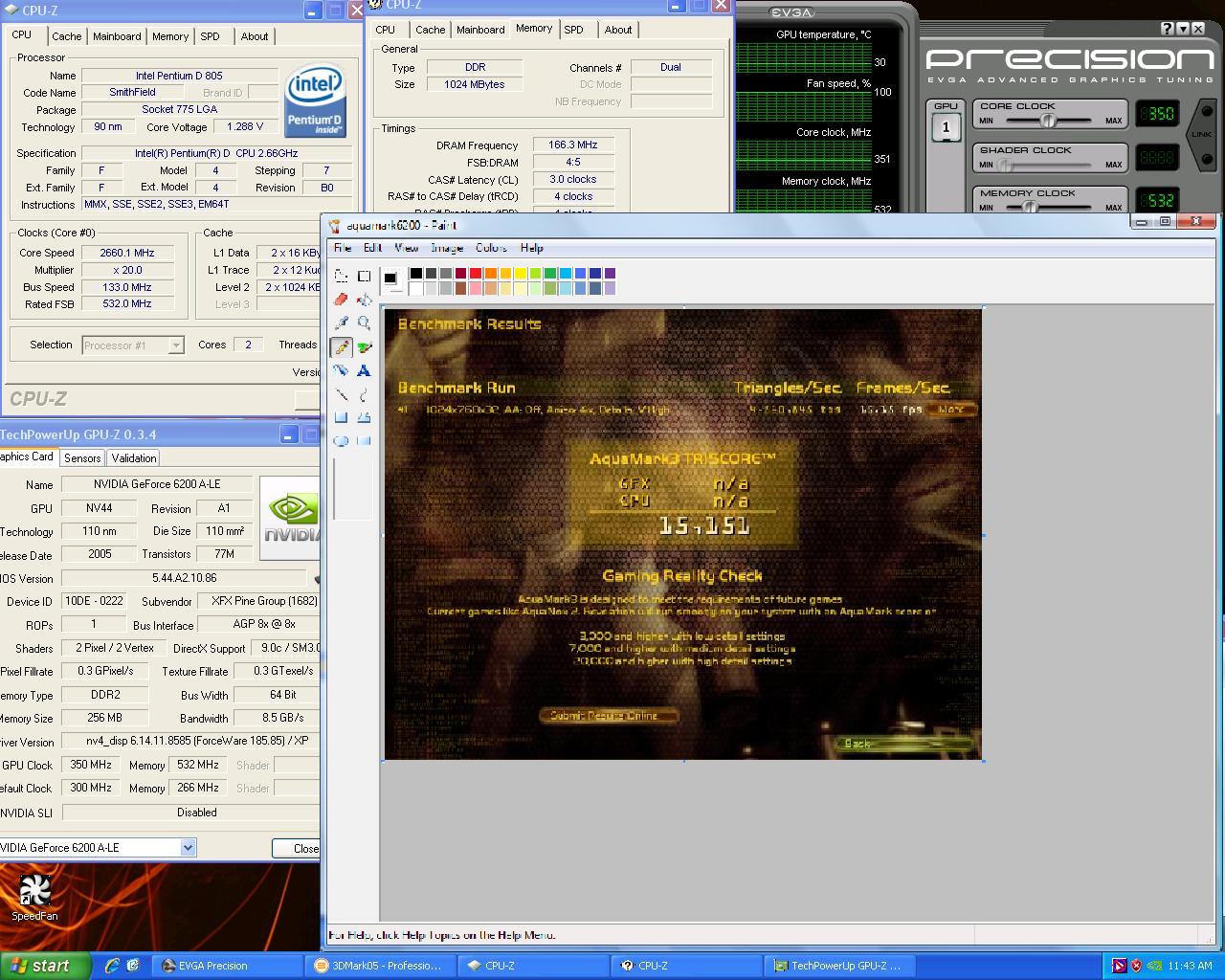Activate the Pick Color eyedropper tool
The image size is (1225, 980).
[x=341, y=323]
